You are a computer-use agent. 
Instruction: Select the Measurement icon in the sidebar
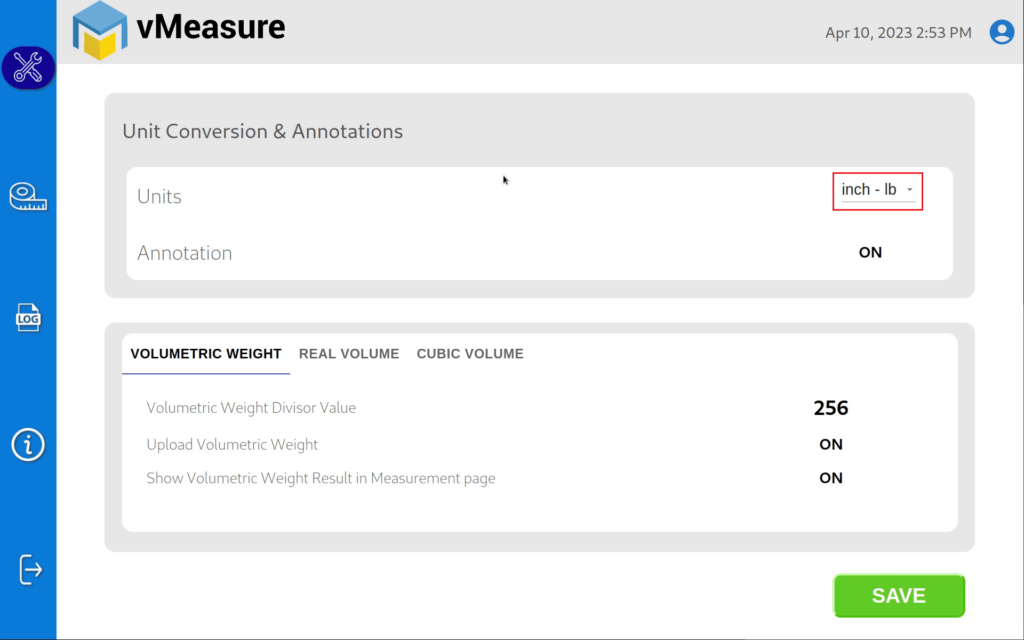pyautogui.click(x=27, y=196)
